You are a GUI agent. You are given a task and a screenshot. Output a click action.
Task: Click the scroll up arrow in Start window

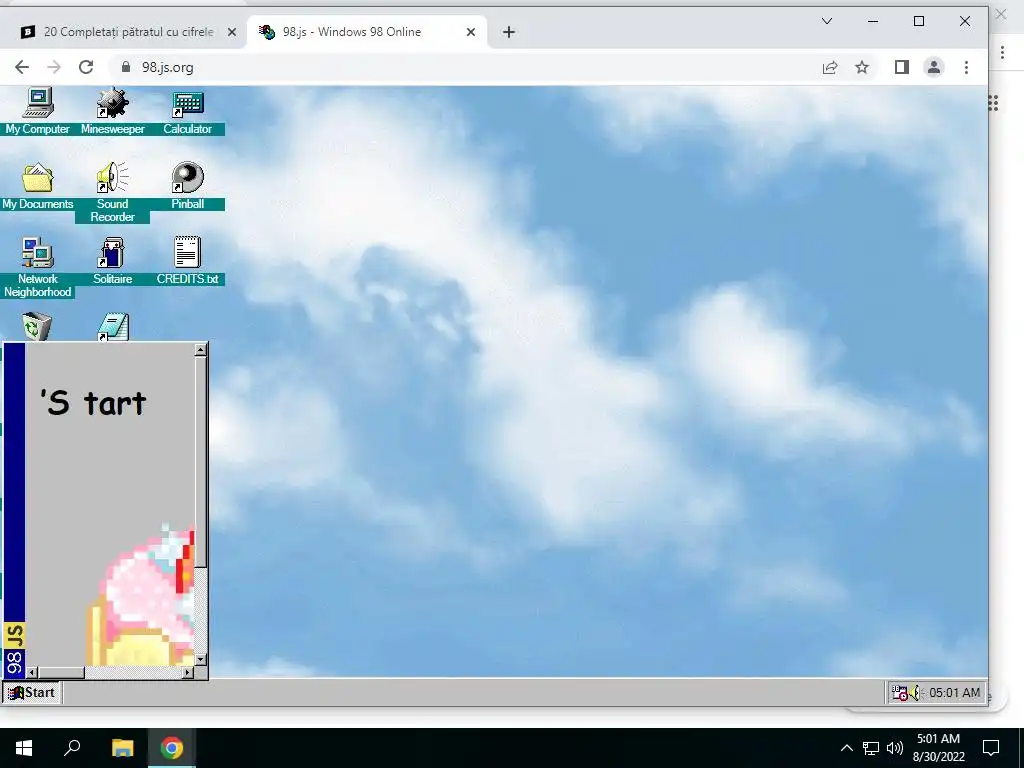coord(200,350)
